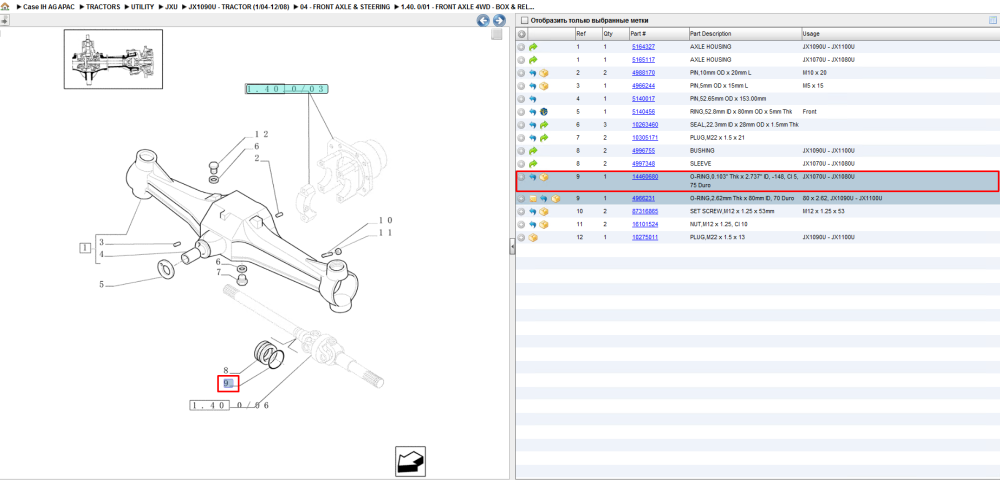Open 04 - FRONT AXLE & STEERING breadcrumb
This screenshot has height=480, width=1000.
tap(344, 6)
